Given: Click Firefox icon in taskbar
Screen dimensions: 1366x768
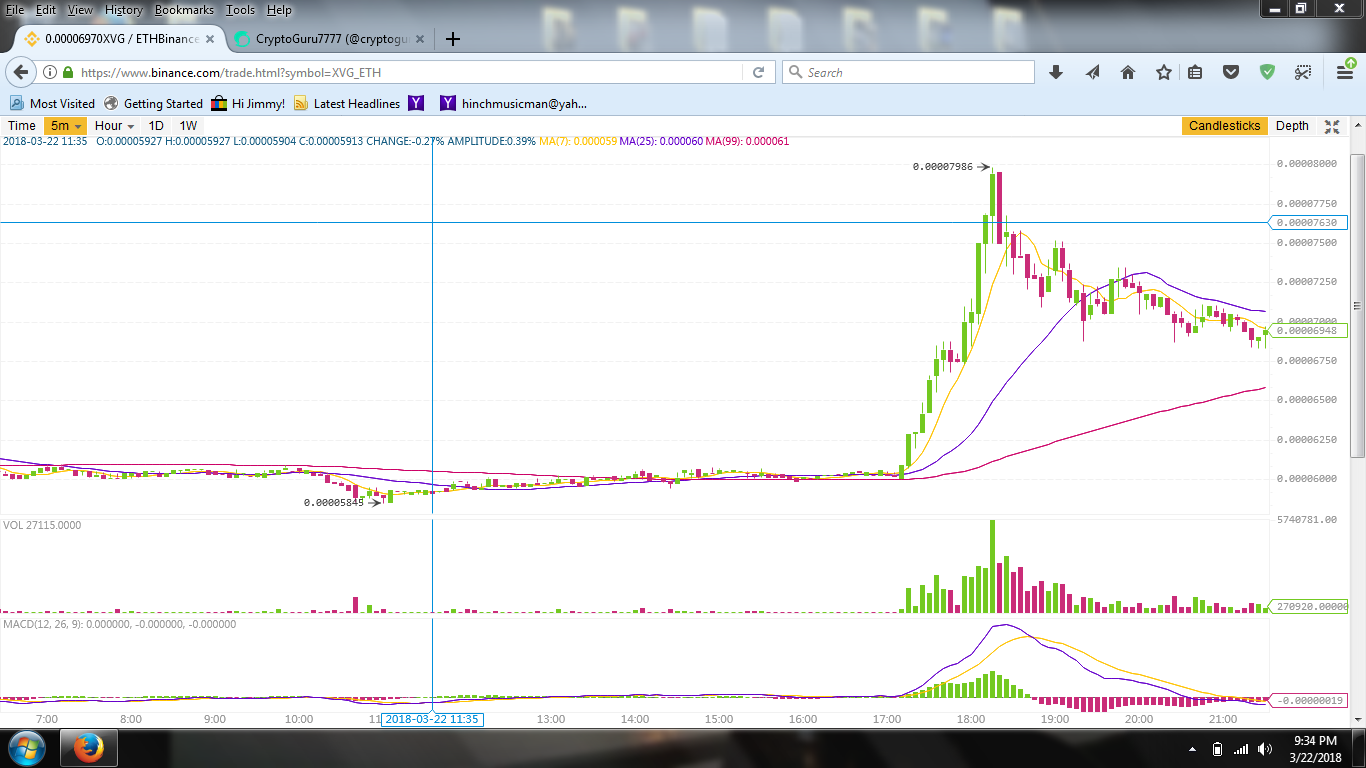Looking at the screenshot, I should (x=89, y=748).
